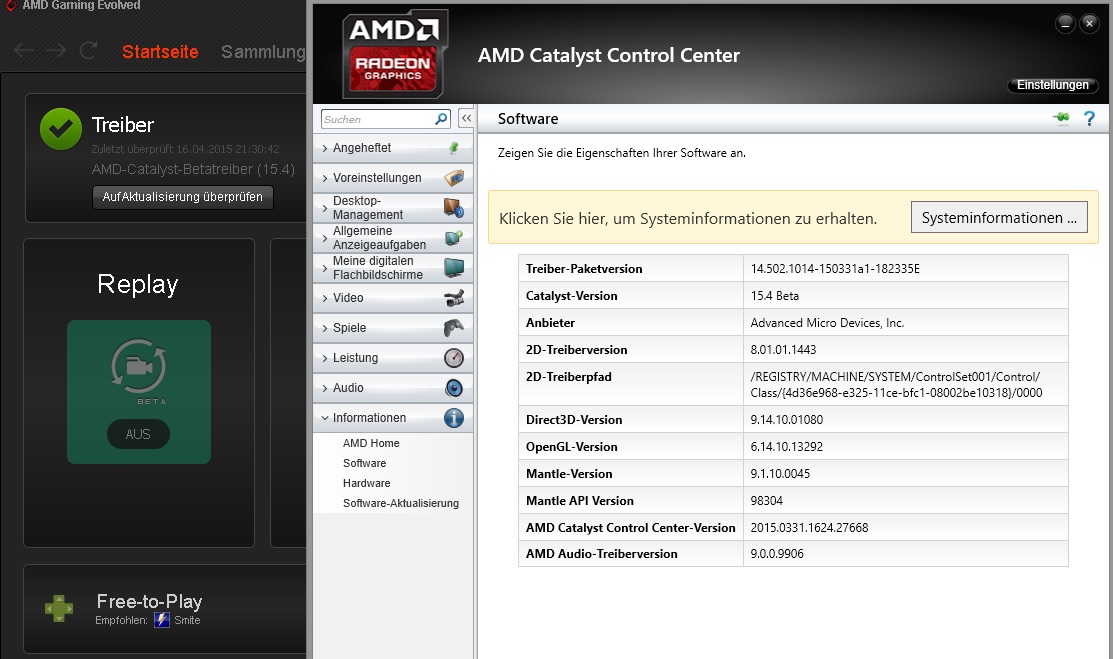Go back in Gaming Evolved window
The height and width of the screenshot is (659, 1113).
23,50
